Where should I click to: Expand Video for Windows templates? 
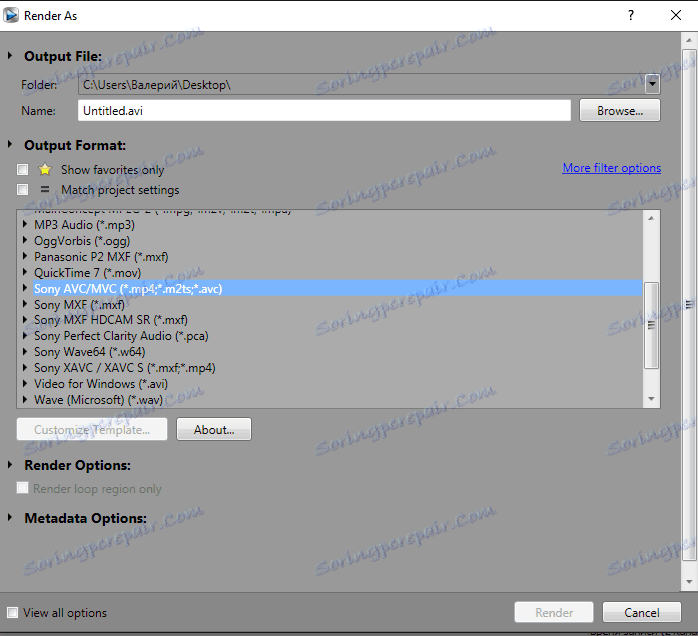pos(25,384)
